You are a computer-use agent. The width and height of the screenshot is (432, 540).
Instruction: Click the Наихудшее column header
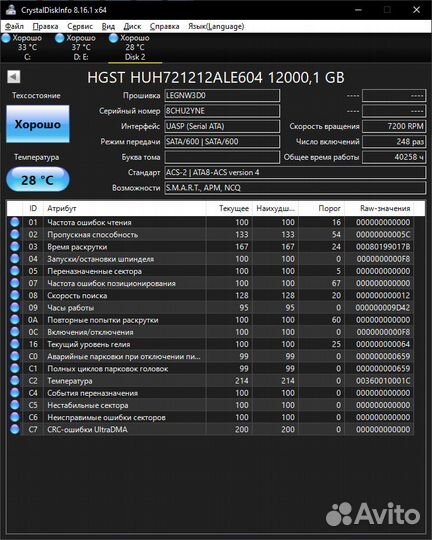coord(275,208)
